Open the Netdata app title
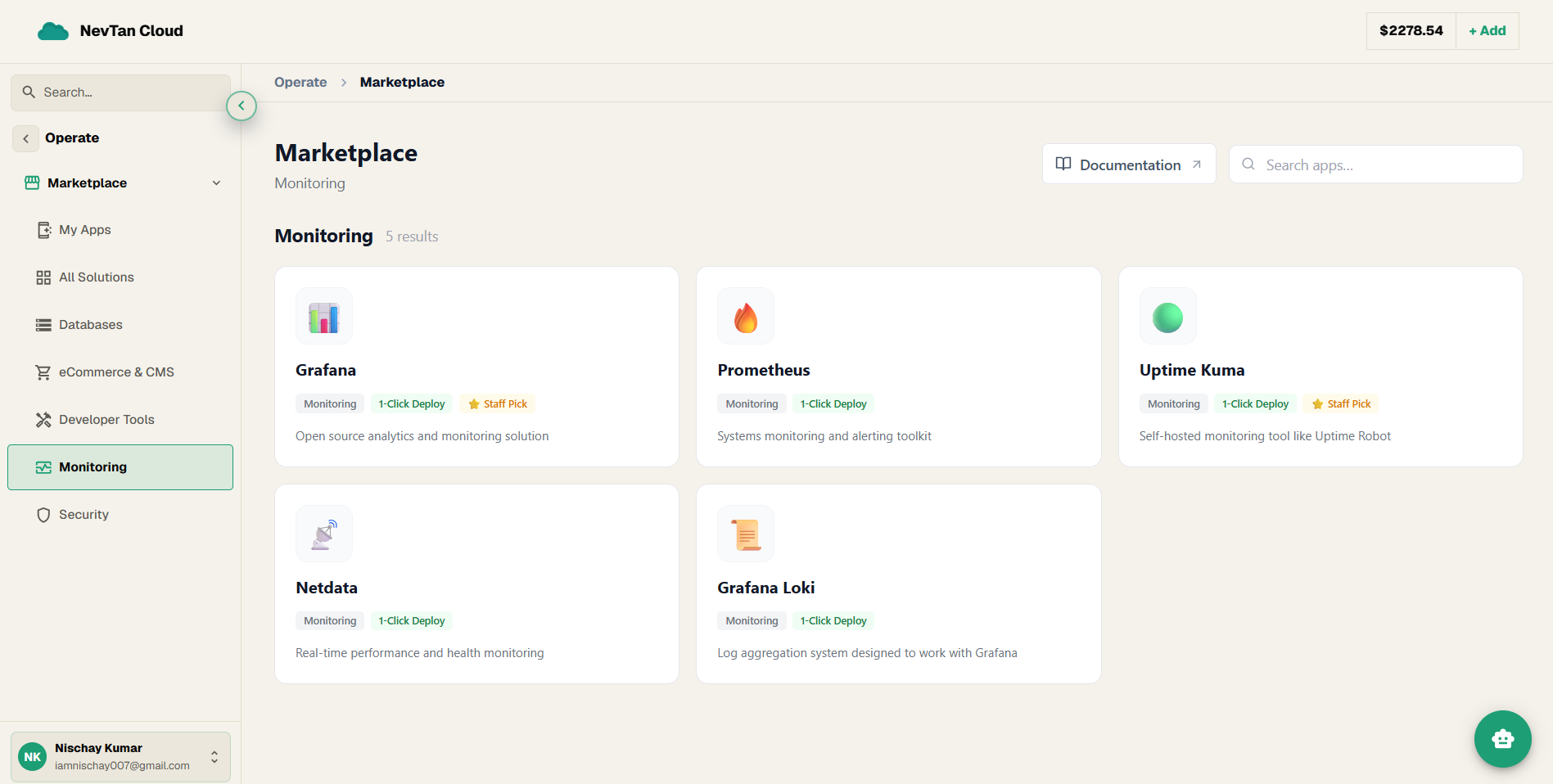 (327, 588)
